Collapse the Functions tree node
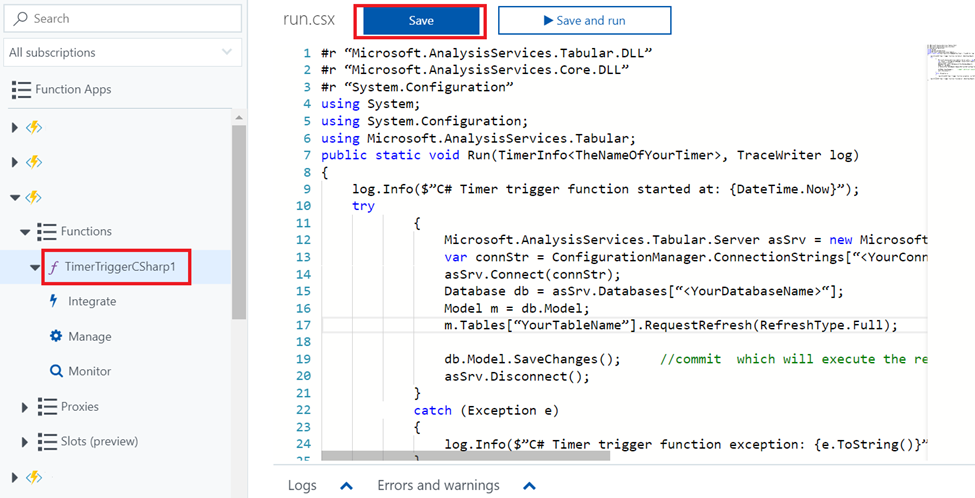Image resolution: width=975 pixels, height=498 pixels. (25, 232)
